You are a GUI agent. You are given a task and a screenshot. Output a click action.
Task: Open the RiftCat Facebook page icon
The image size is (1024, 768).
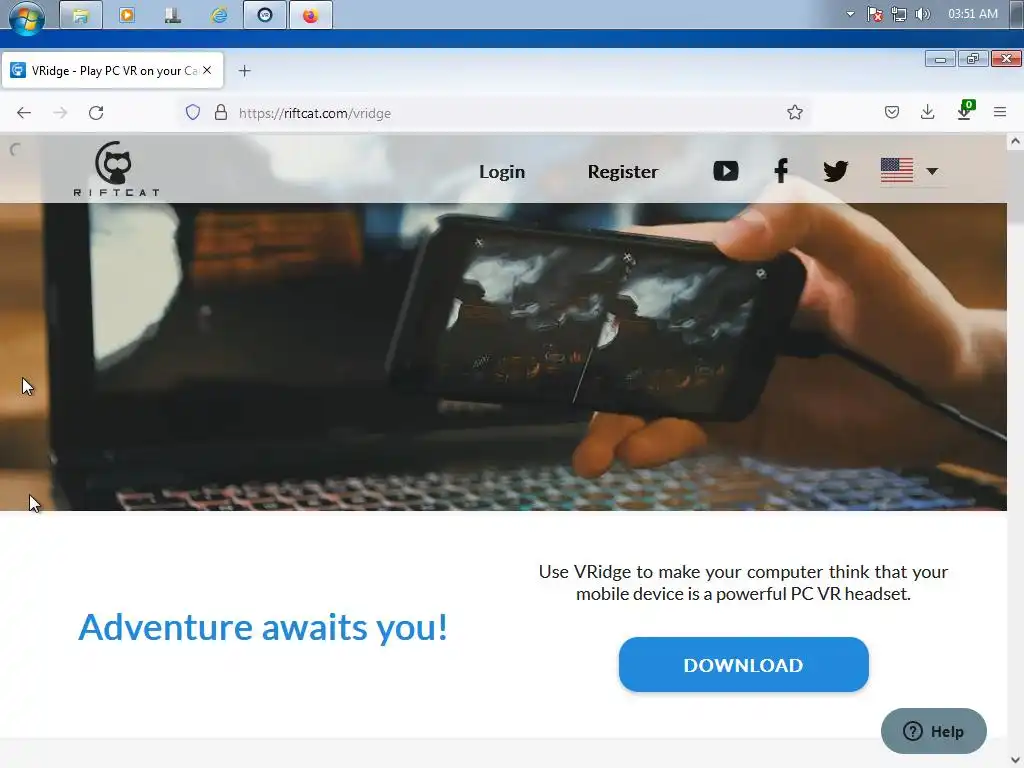click(x=781, y=171)
